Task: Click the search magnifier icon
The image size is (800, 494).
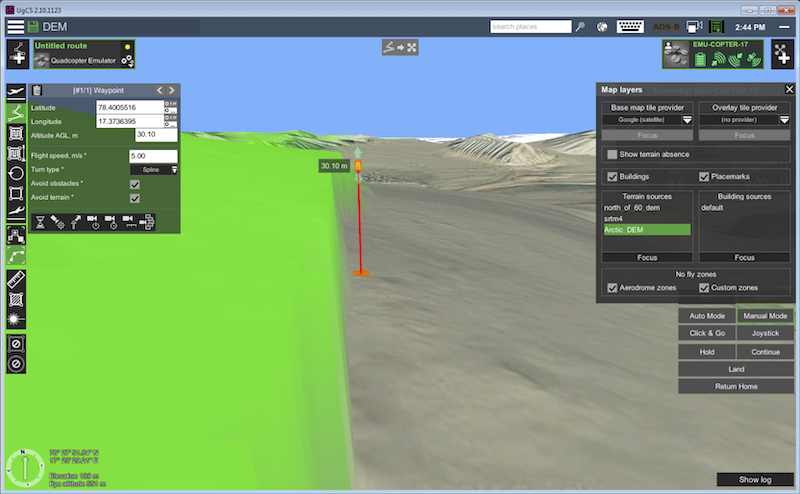Action: tap(580, 27)
